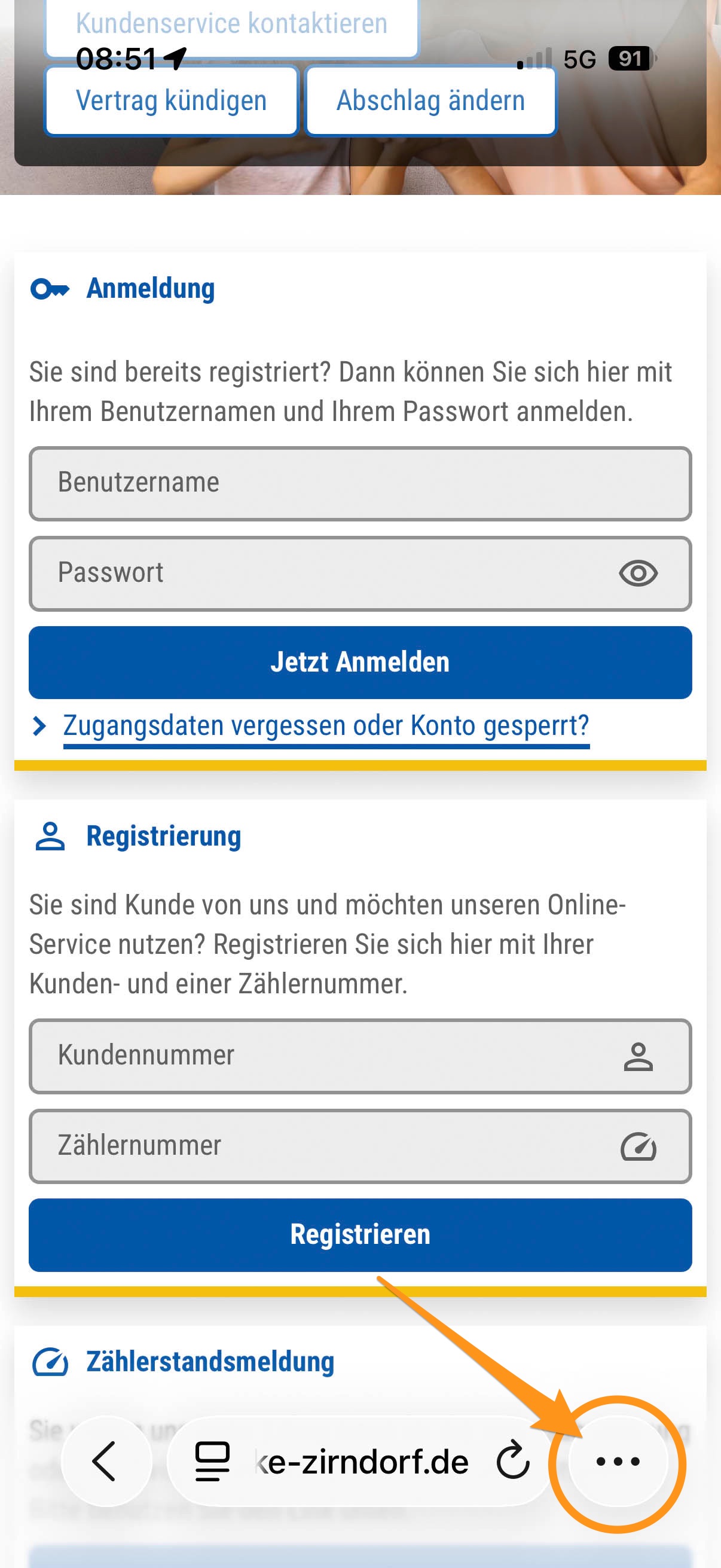Image resolution: width=721 pixels, height=1568 pixels.
Task: Tap the person icon in Kundennummer field
Action: 638,1057
